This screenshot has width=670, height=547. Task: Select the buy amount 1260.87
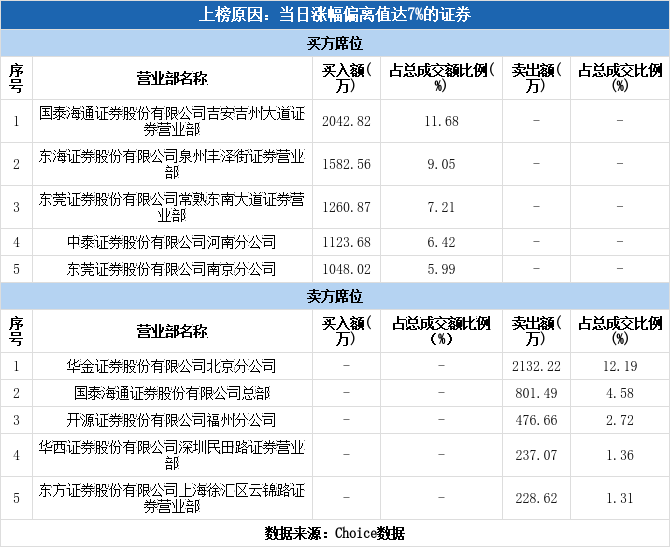point(346,207)
